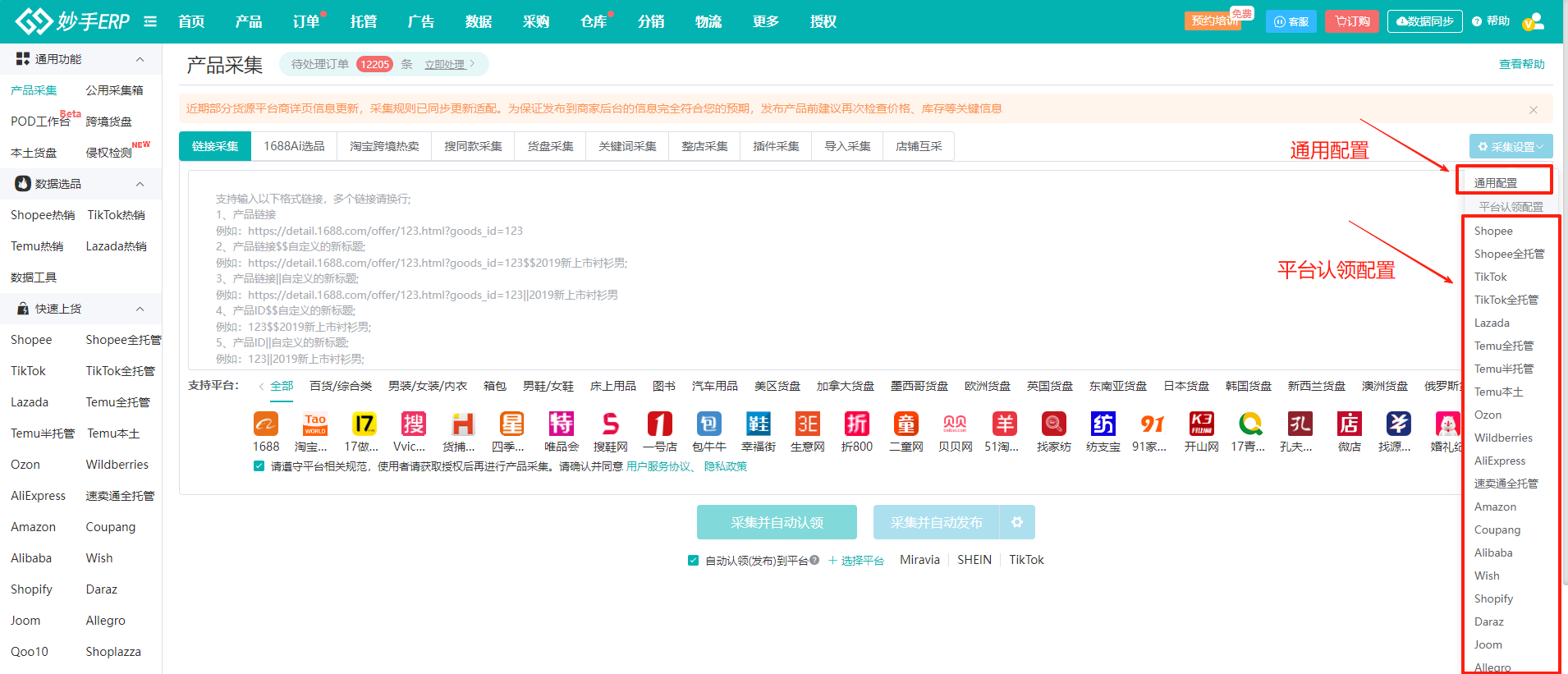Screen dimensions: 1568x674
Task: Open the user account avatar icon
Action: point(1533,21)
